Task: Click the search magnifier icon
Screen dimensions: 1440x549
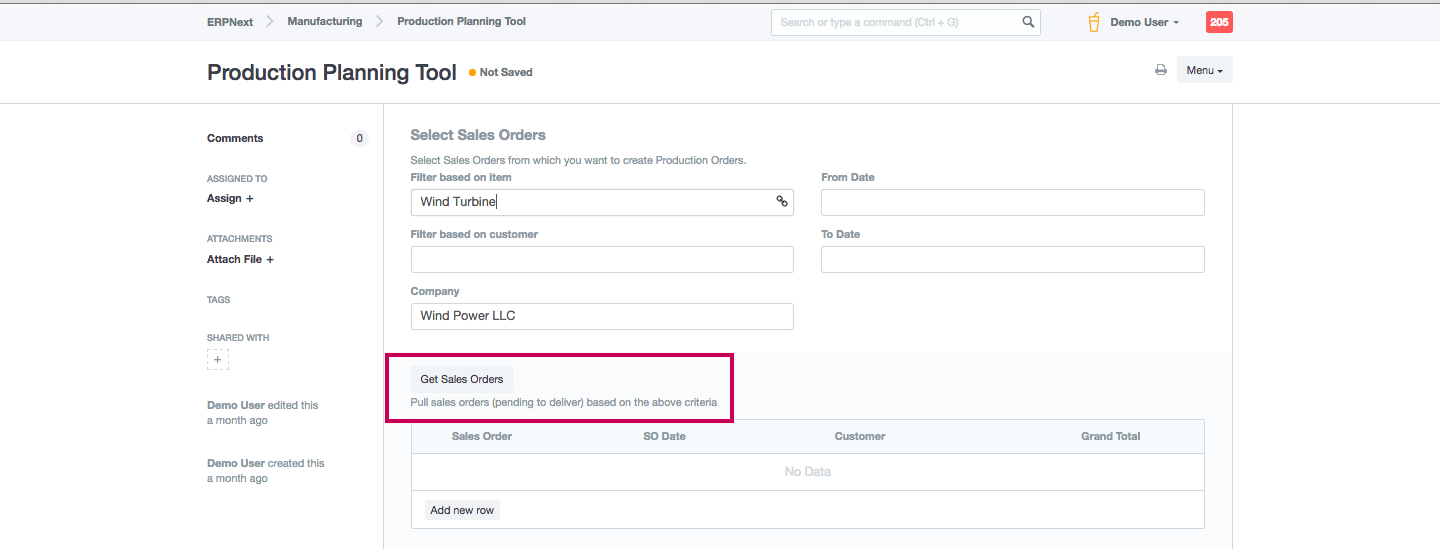Action: click(x=1028, y=22)
